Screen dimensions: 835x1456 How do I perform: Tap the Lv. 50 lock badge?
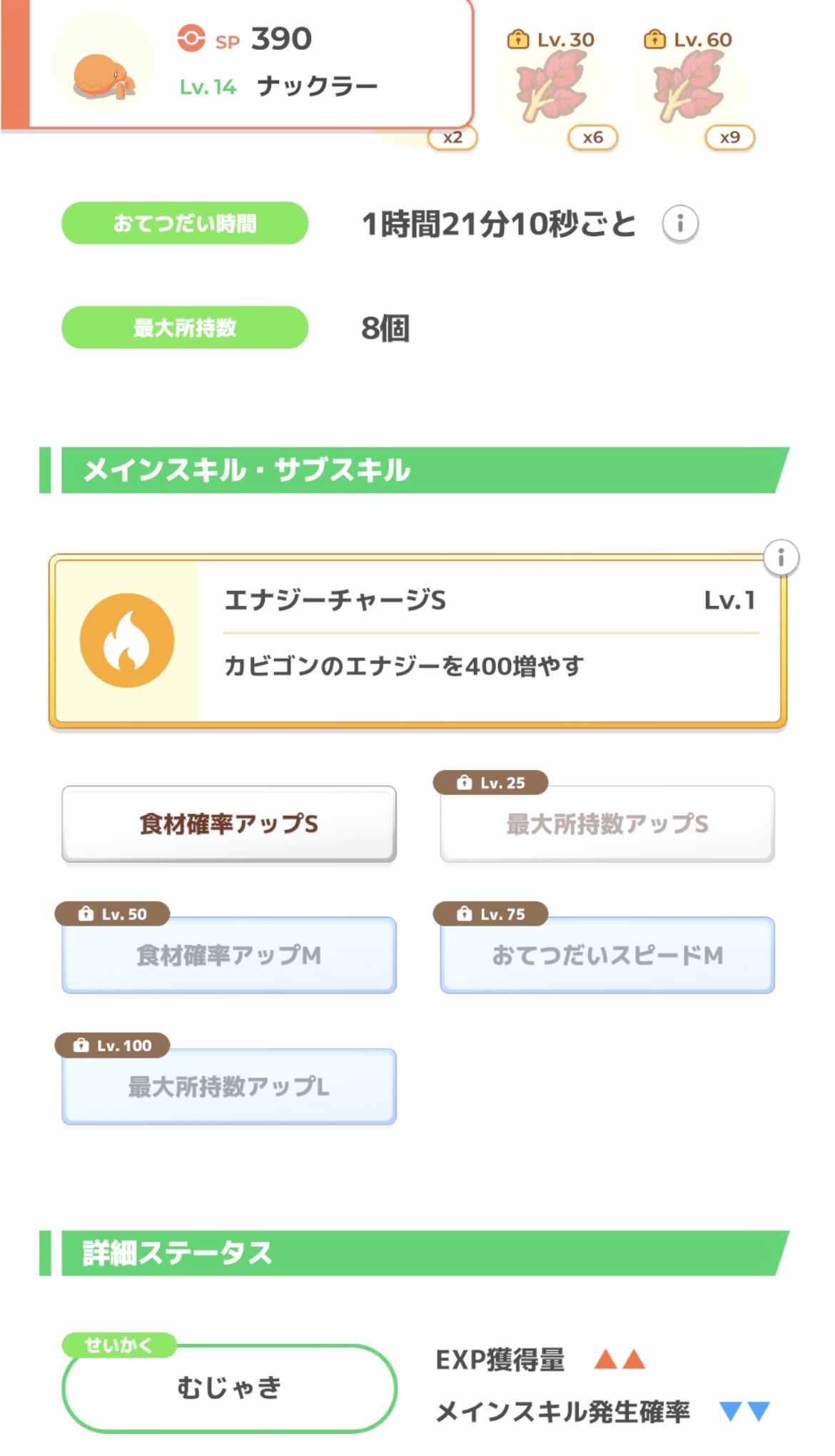point(113,914)
